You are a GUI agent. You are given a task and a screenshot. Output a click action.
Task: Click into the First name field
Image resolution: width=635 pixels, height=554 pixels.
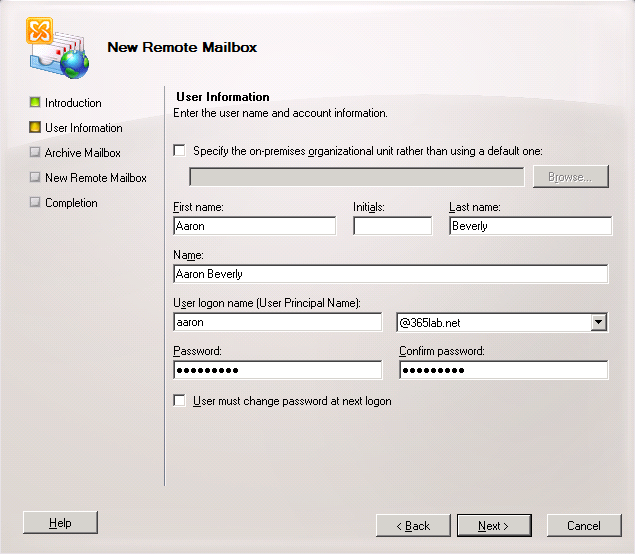(254, 226)
